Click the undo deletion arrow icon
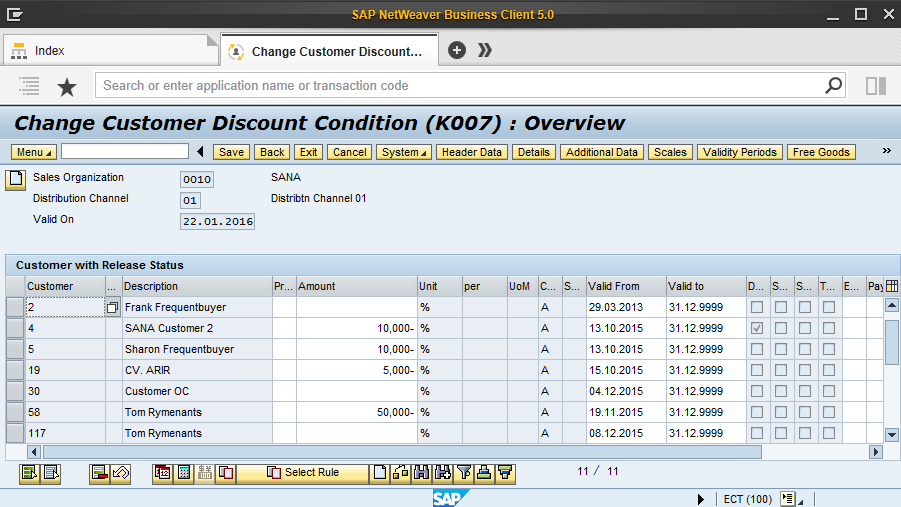The height and width of the screenshot is (507, 901). coord(121,473)
